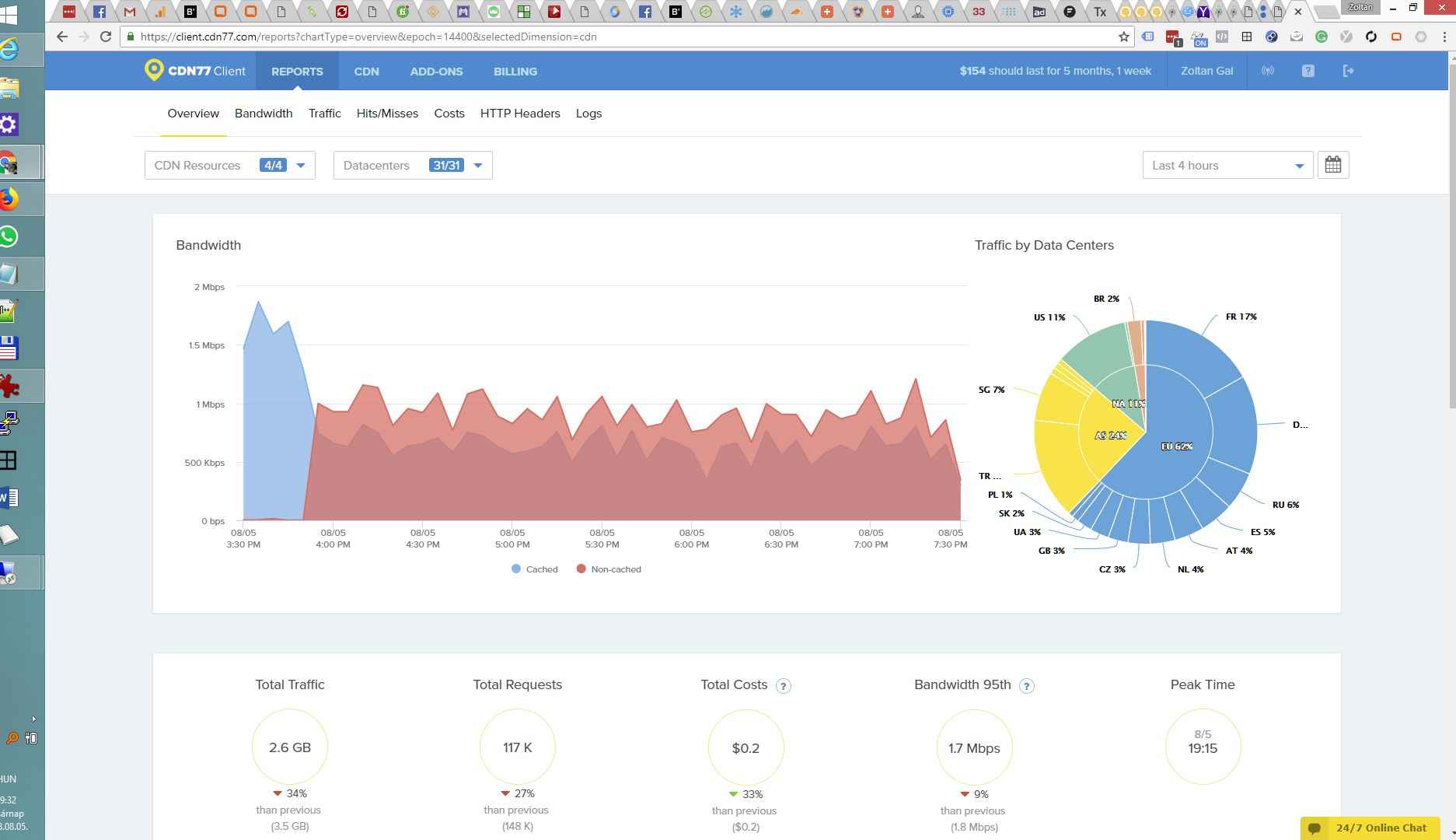
Task: Switch to the Hits/Misses report tab
Action: pyautogui.click(x=387, y=114)
